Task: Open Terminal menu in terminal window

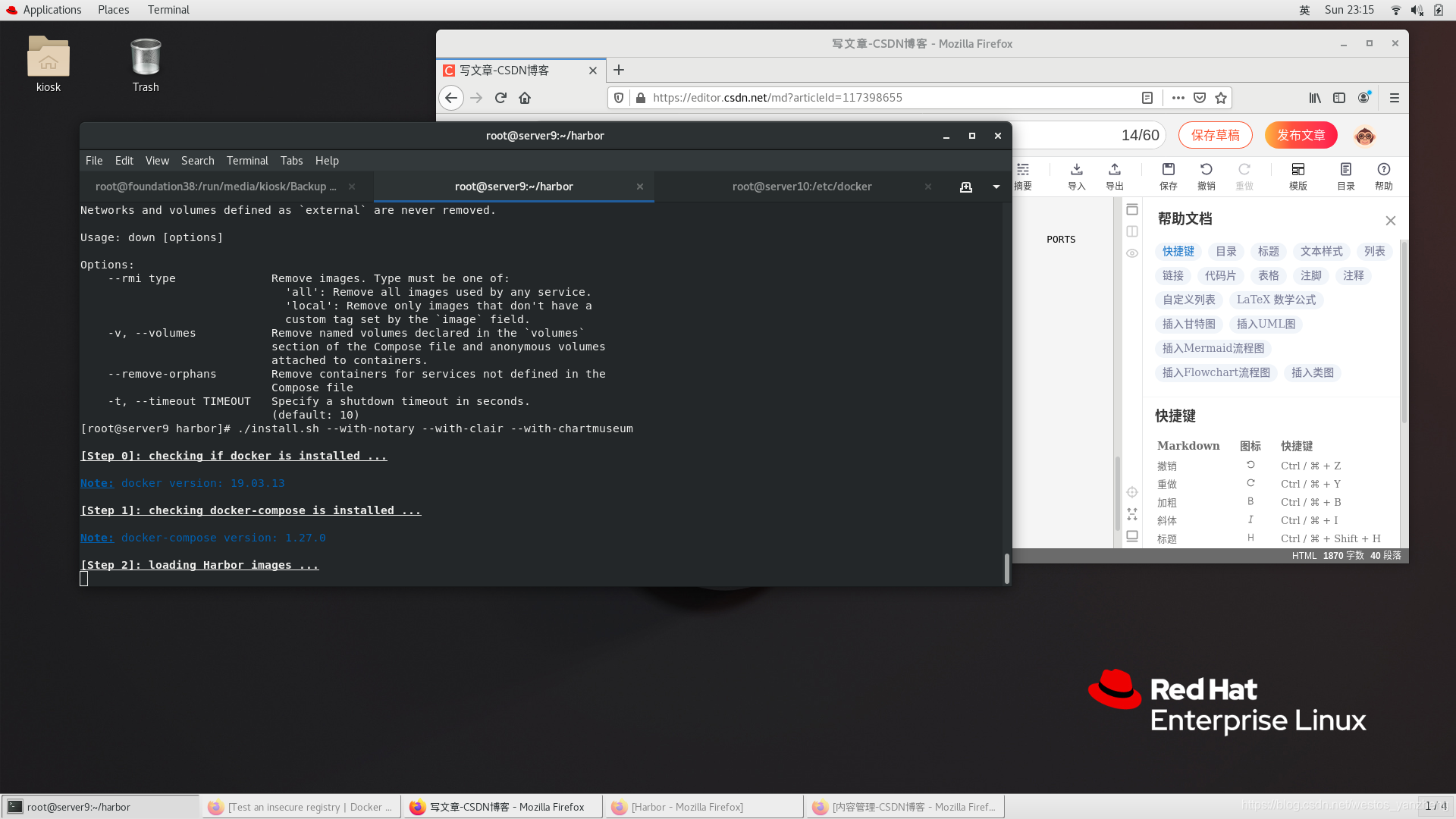Action: 247,160
